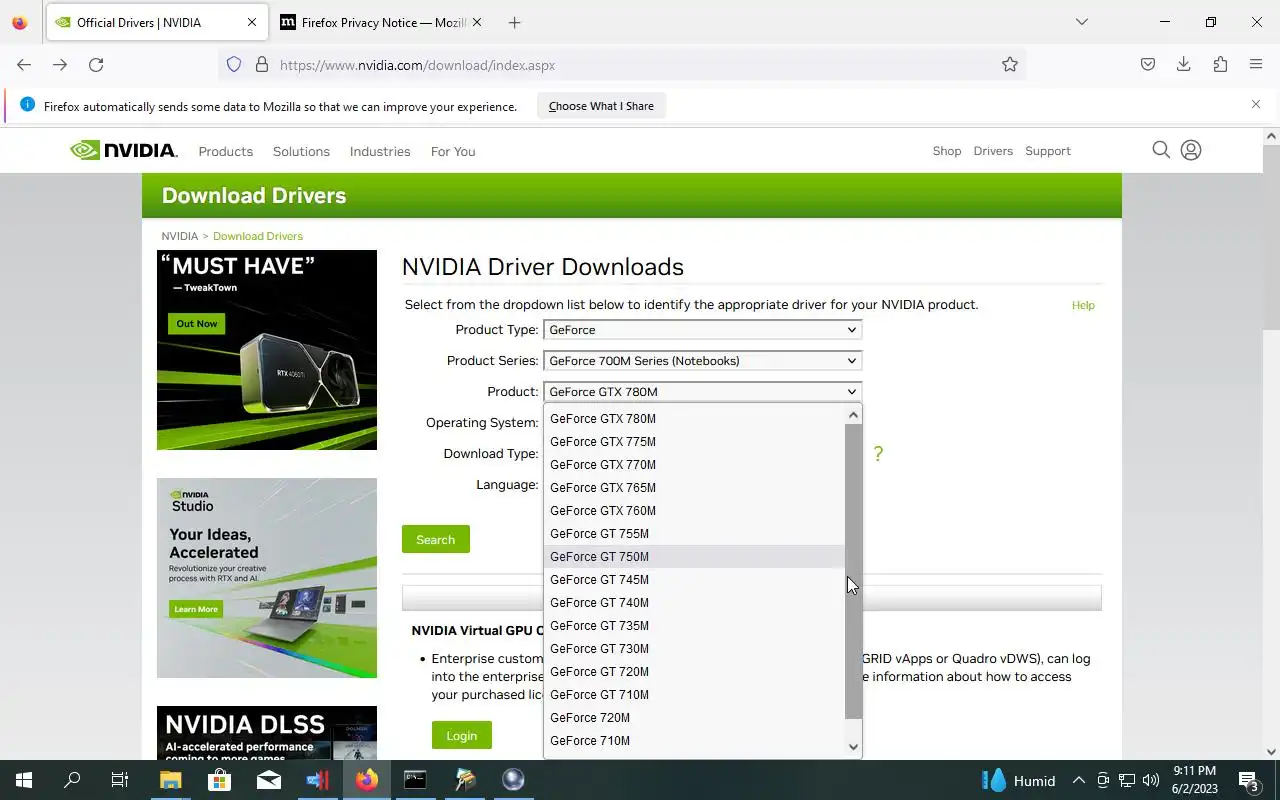Select GeForce GT 735M option
The height and width of the screenshot is (800, 1280).
pos(694,626)
